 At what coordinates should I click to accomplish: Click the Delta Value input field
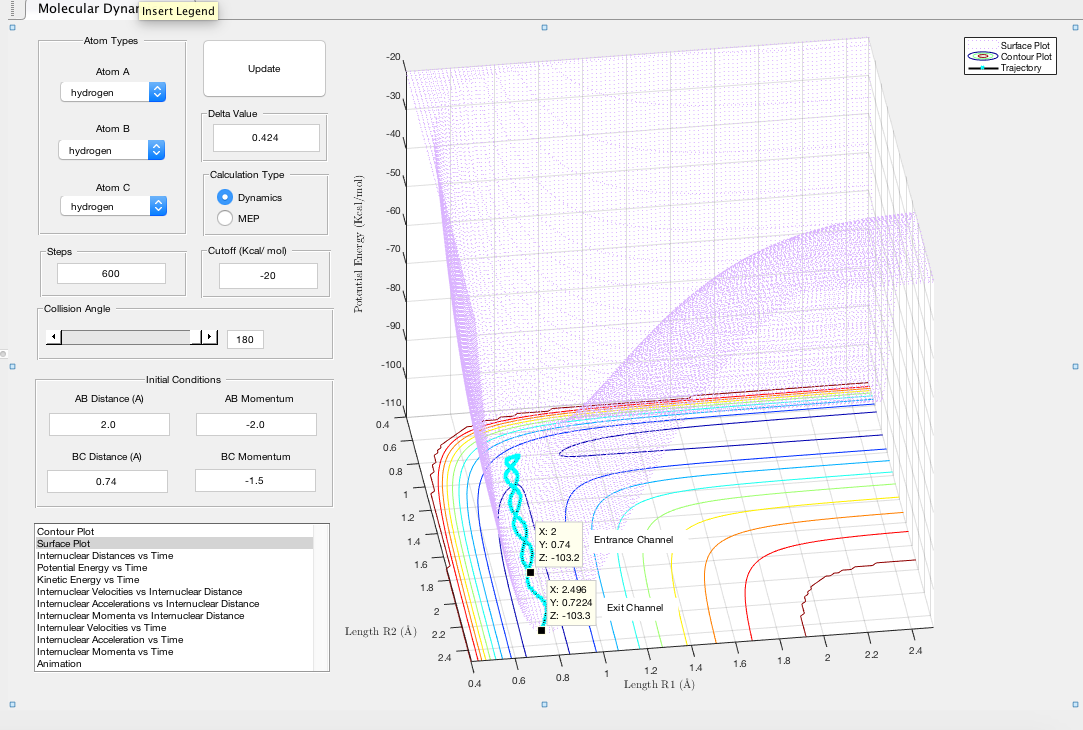tap(265, 138)
